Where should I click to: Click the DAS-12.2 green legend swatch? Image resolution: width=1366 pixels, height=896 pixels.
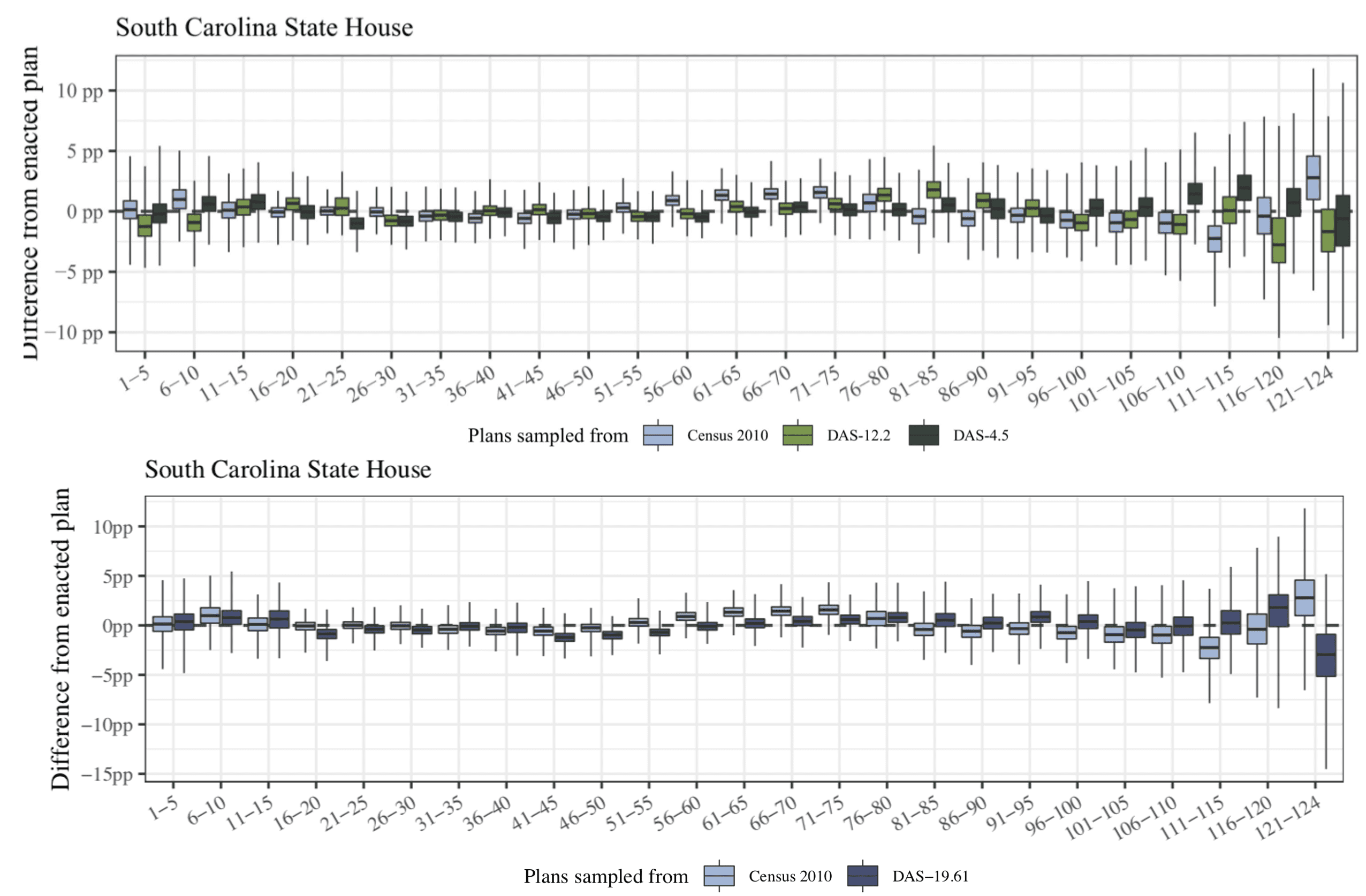[798, 435]
